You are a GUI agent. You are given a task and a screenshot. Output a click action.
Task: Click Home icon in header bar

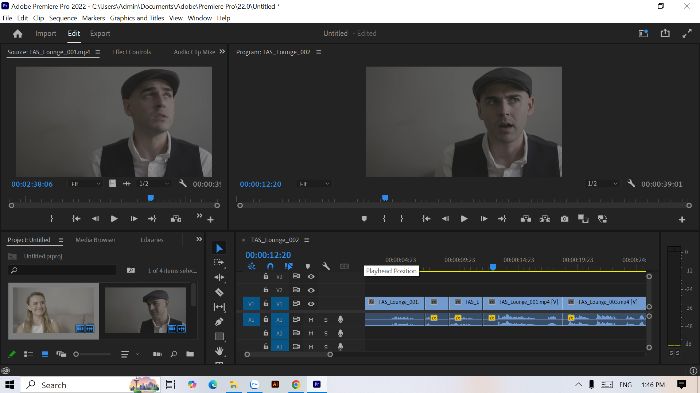17,33
